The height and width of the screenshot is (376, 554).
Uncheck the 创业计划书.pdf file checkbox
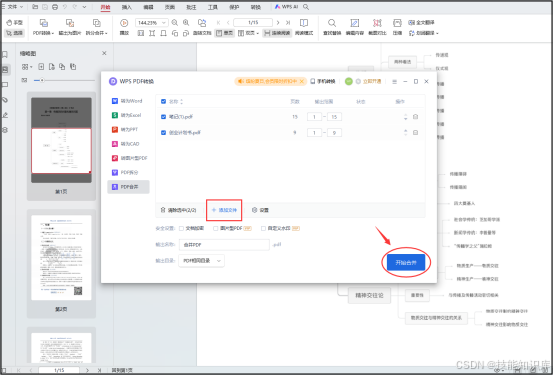(x=163, y=133)
